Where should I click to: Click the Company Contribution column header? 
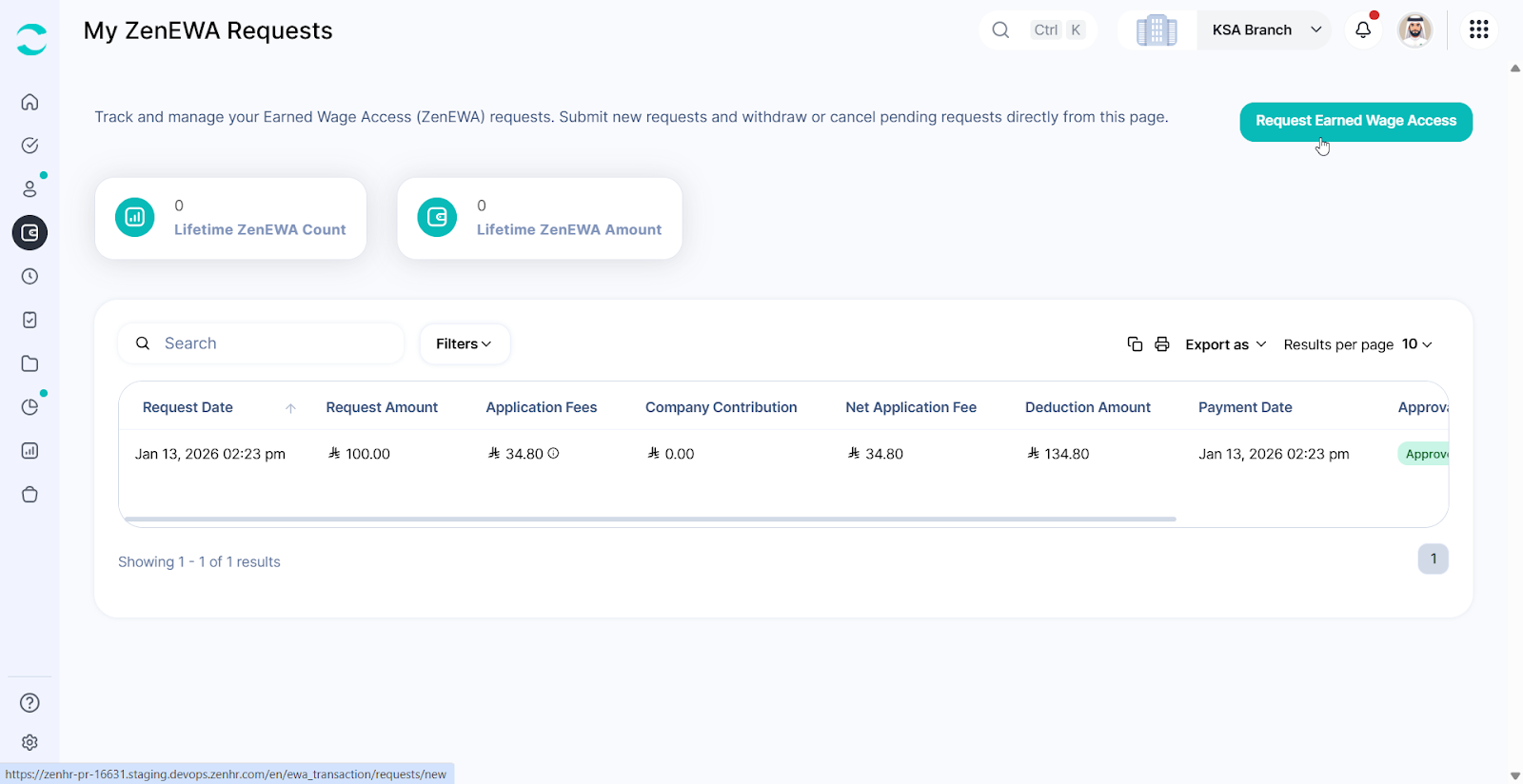(722, 407)
